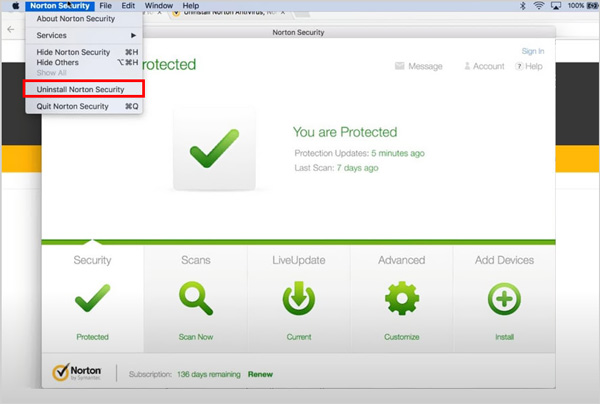
Task: Click the Bluetooth status icon
Action: 523,6
